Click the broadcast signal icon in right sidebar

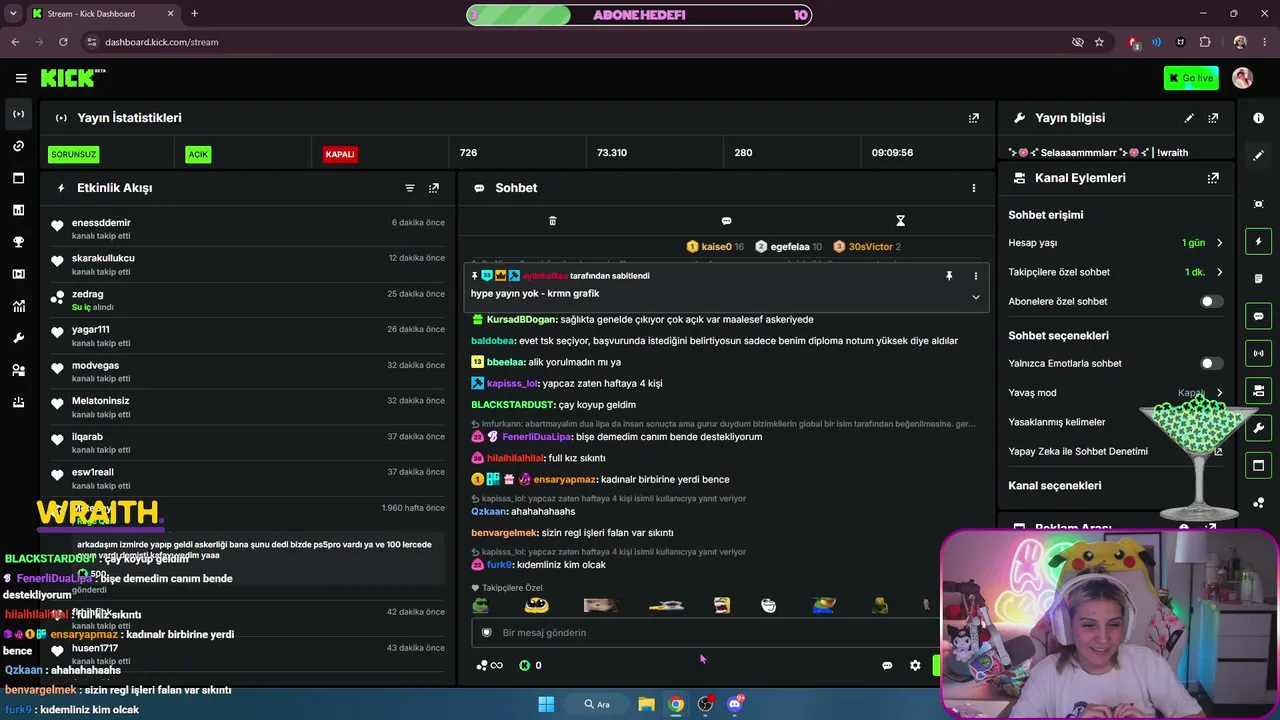[1258, 353]
